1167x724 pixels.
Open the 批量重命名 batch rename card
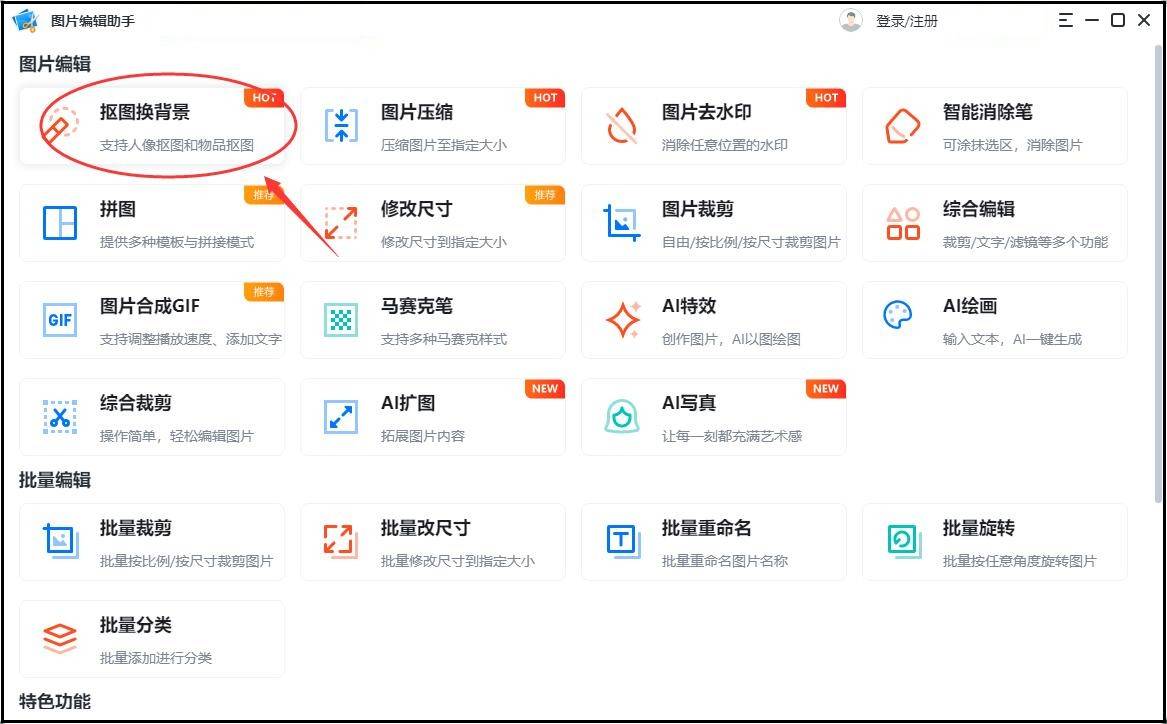tap(713, 541)
